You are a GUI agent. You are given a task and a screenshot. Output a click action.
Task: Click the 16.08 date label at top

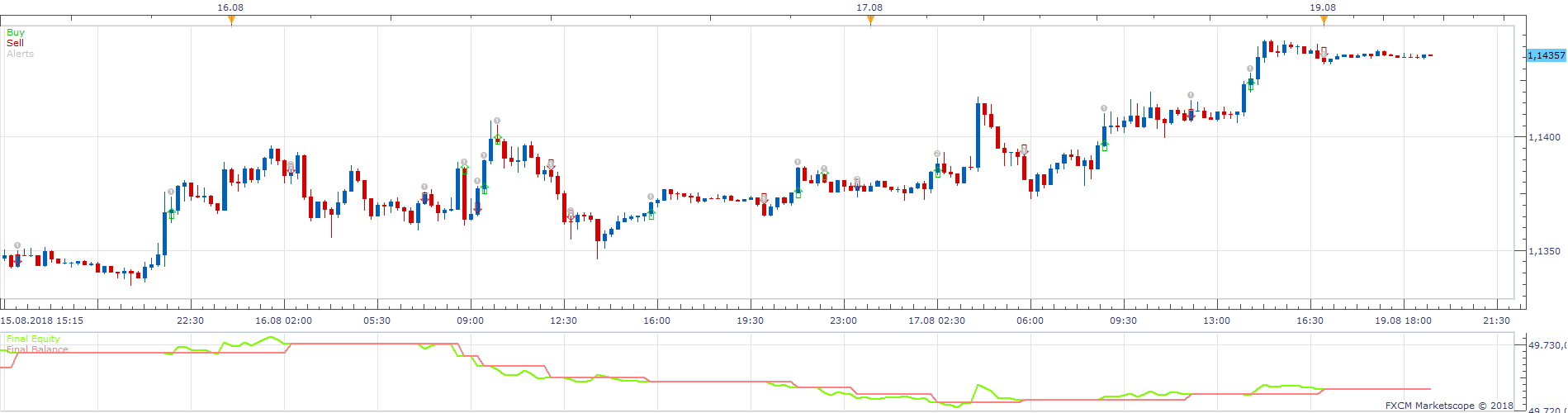pyautogui.click(x=230, y=7)
